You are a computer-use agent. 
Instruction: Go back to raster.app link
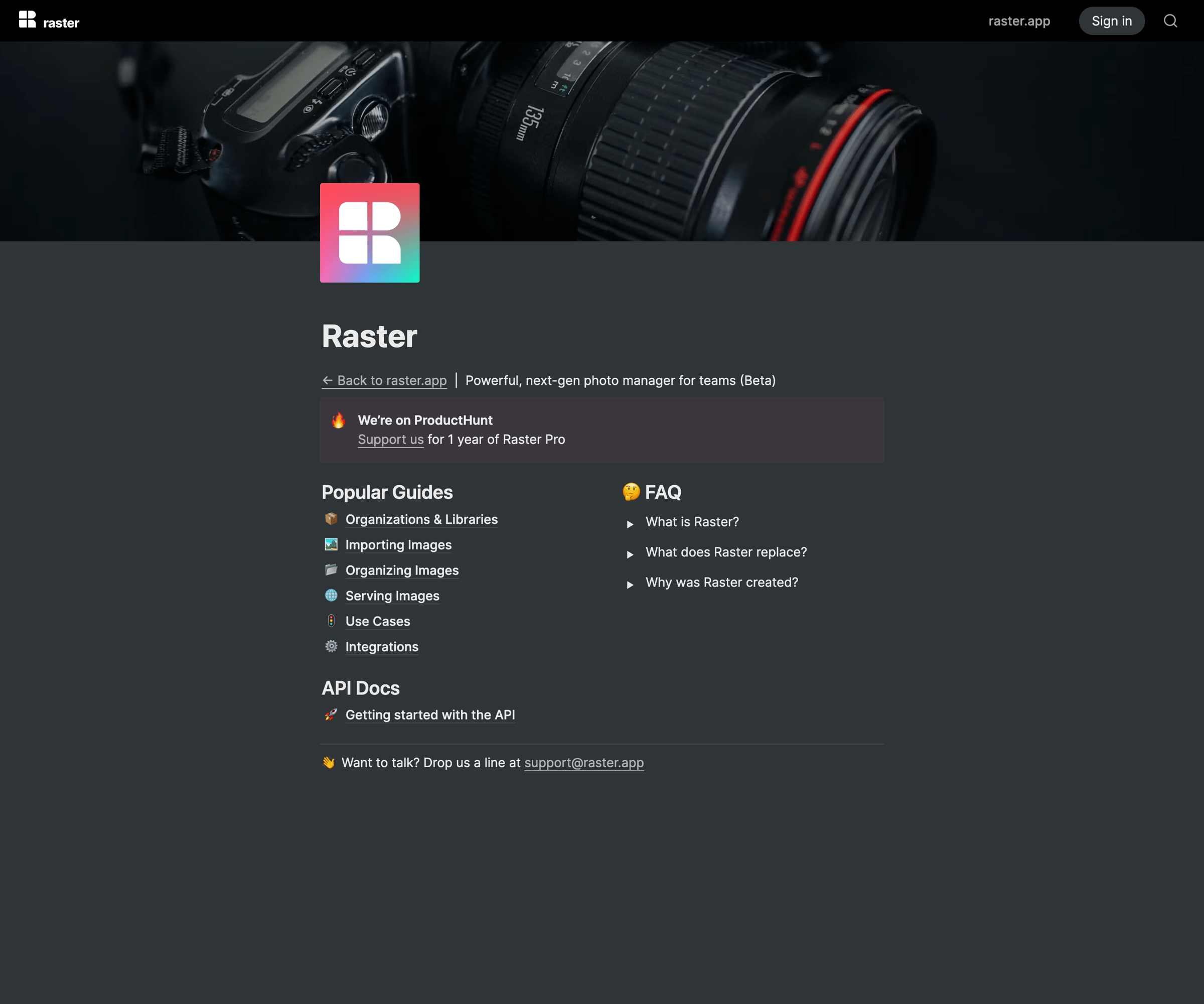[384, 380]
